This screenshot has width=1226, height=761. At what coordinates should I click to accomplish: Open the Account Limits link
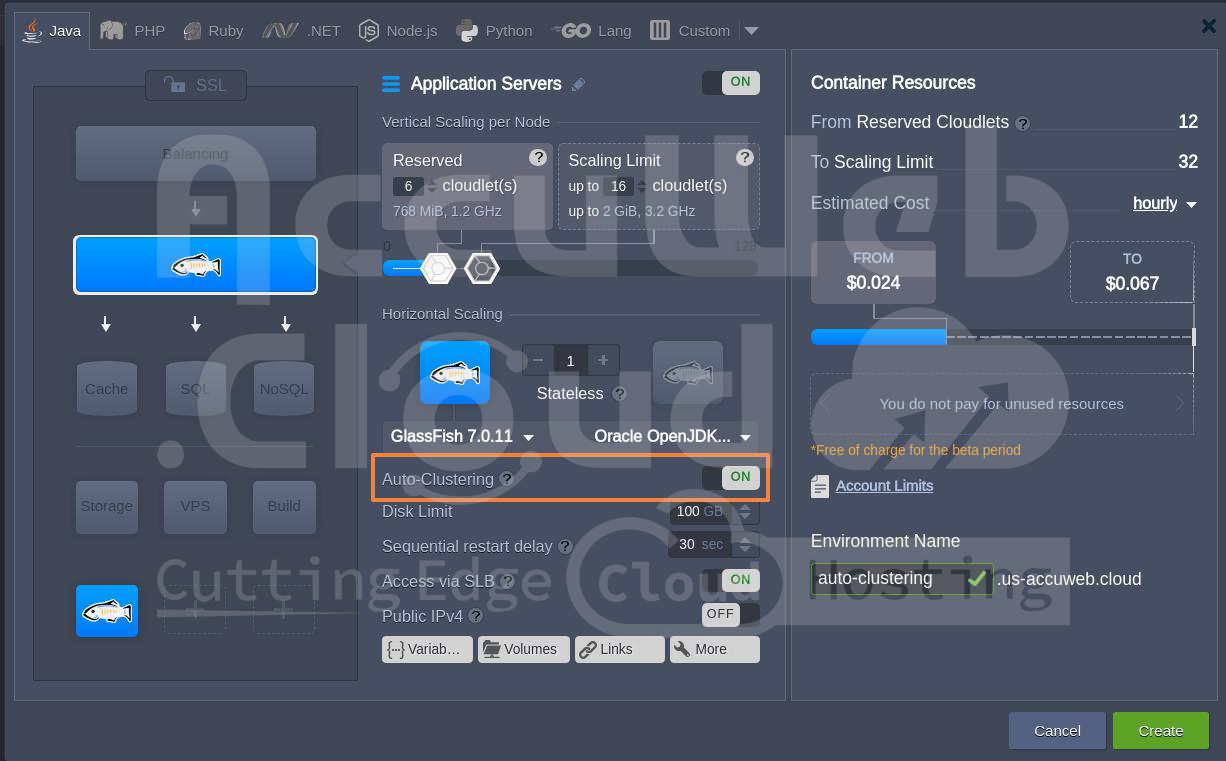(884, 486)
